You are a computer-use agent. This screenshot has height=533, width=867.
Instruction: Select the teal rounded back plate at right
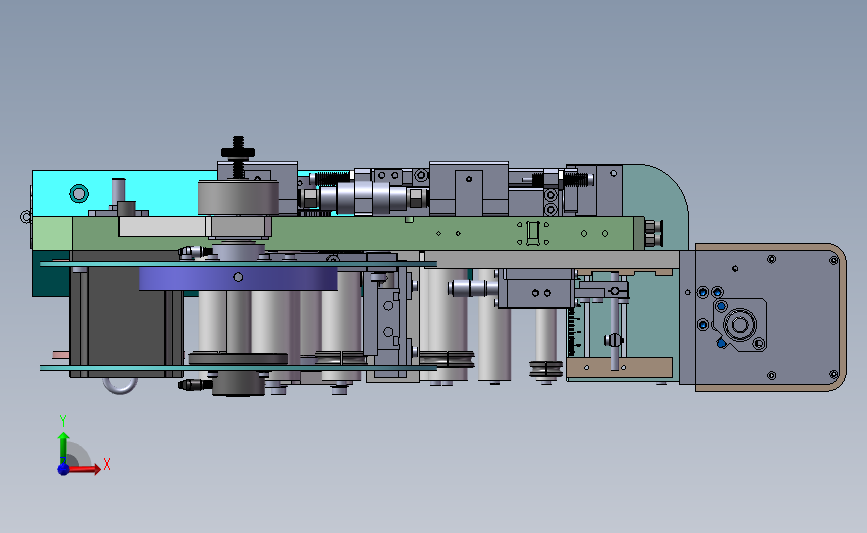655,205
